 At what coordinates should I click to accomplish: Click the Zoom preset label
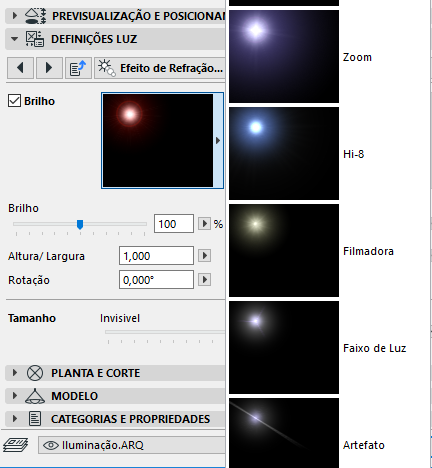coord(357,57)
